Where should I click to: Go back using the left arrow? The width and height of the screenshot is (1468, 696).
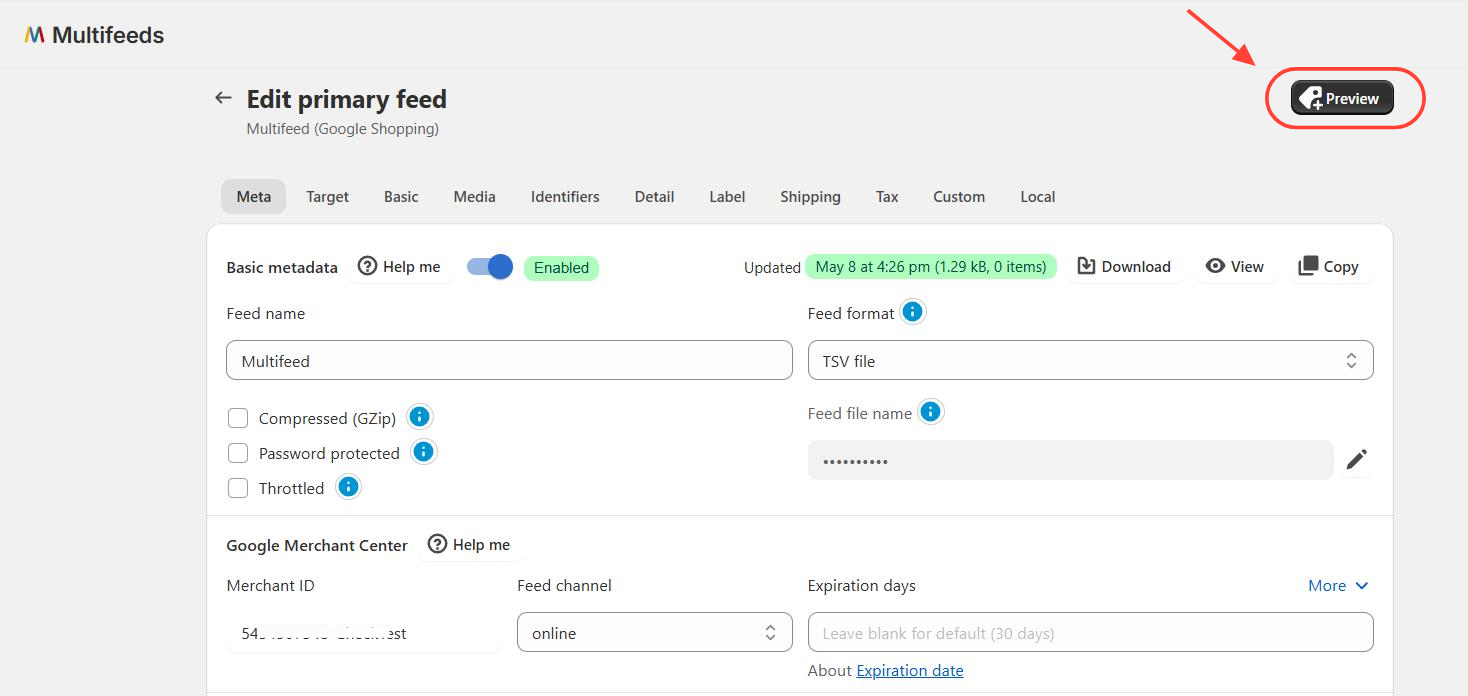click(x=223, y=98)
